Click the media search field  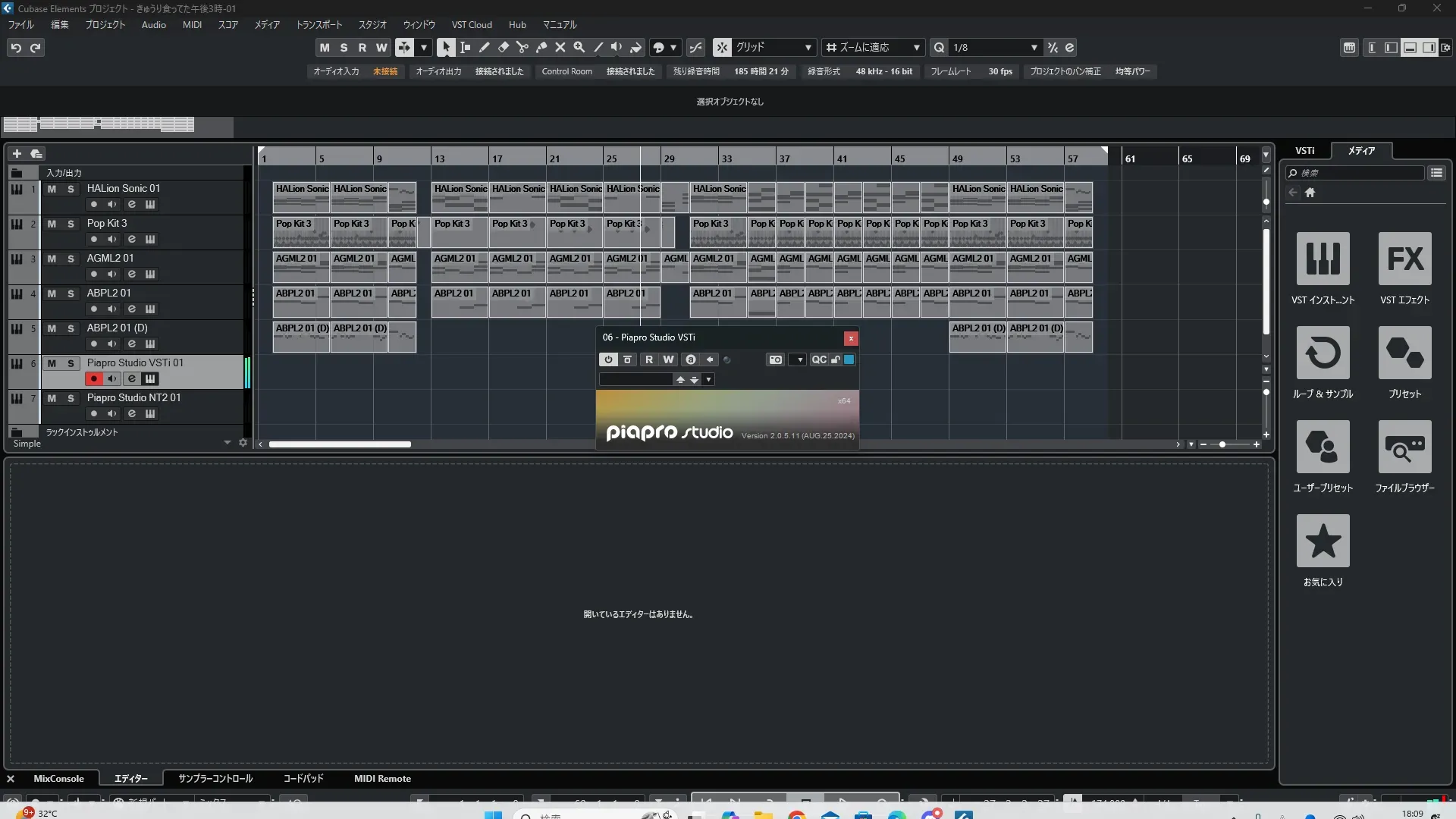pos(1357,173)
